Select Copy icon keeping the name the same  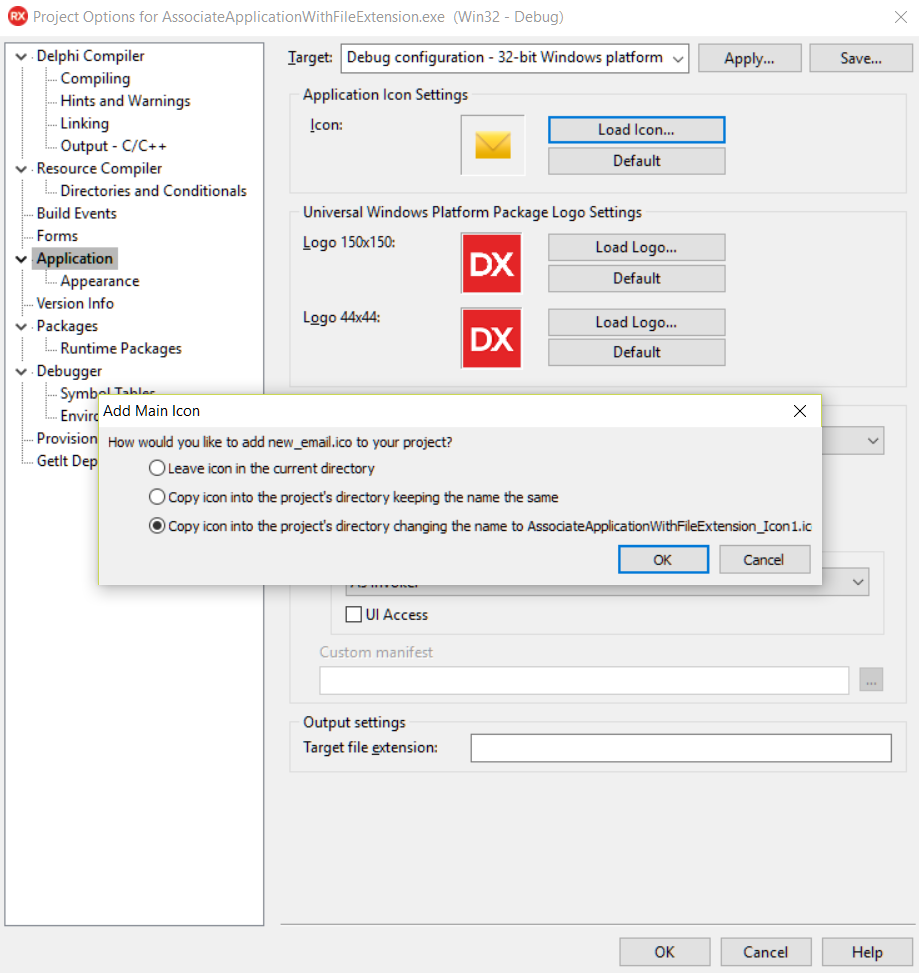pos(354,497)
